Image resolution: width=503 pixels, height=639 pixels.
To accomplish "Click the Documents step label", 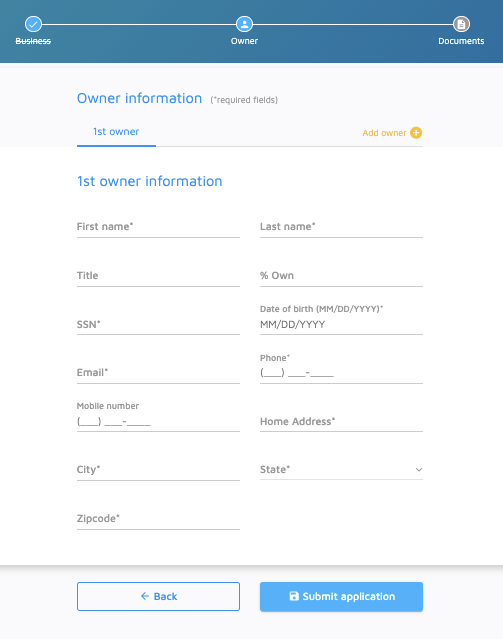I will [x=461, y=41].
